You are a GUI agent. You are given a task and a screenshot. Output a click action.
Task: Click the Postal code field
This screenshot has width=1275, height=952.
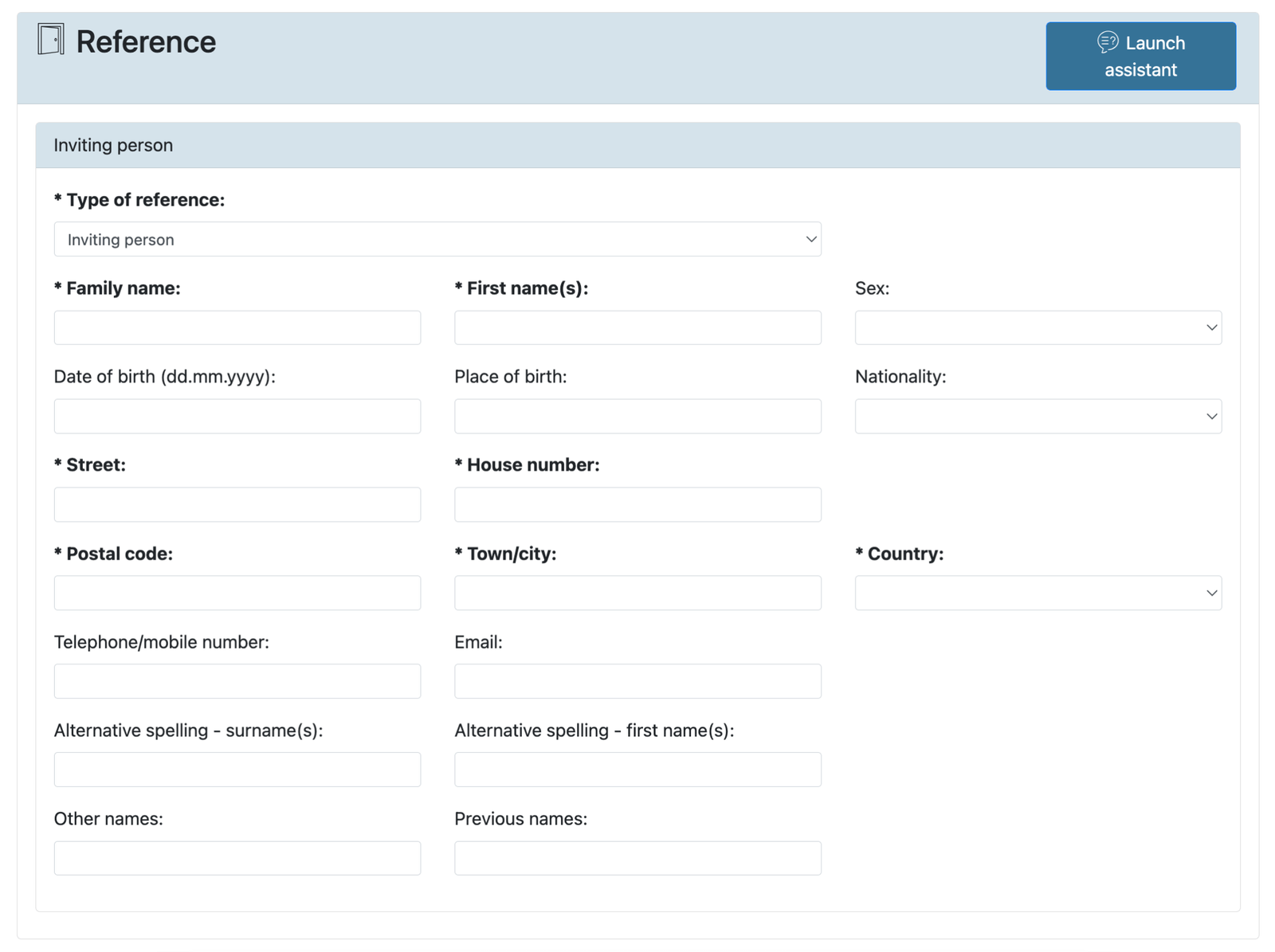[x=237, y=593]
